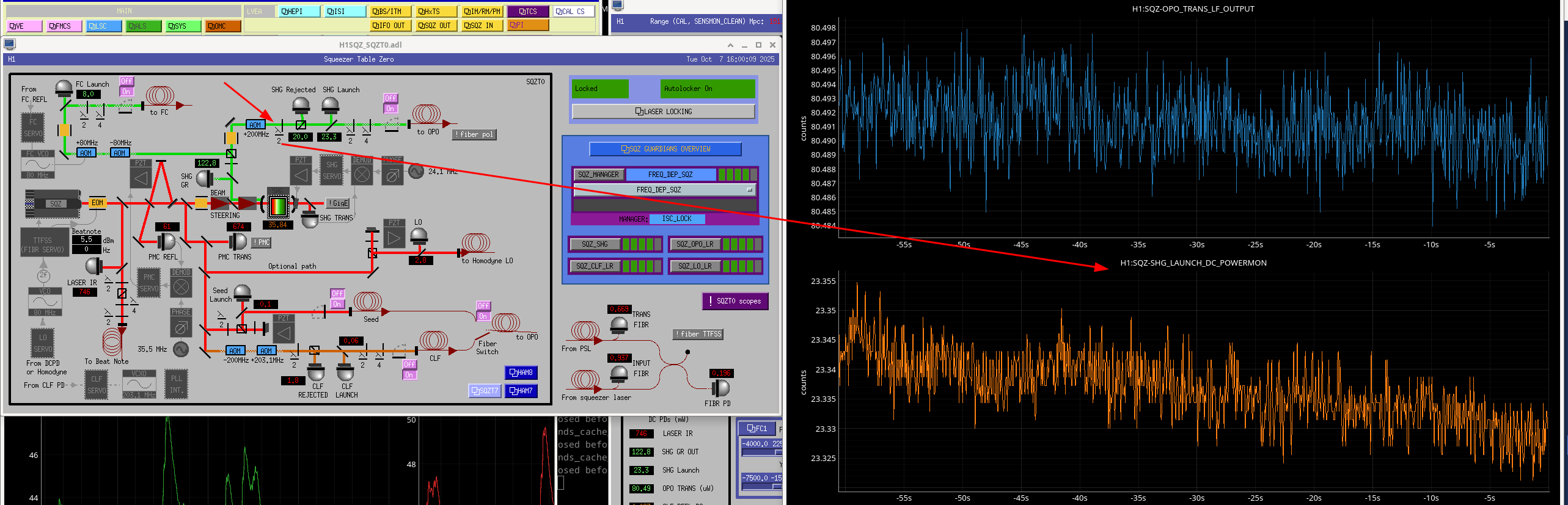Open the SQZT0 scopes menu
The width and height of the screenshot is (1568, 505).
(735, 301)
